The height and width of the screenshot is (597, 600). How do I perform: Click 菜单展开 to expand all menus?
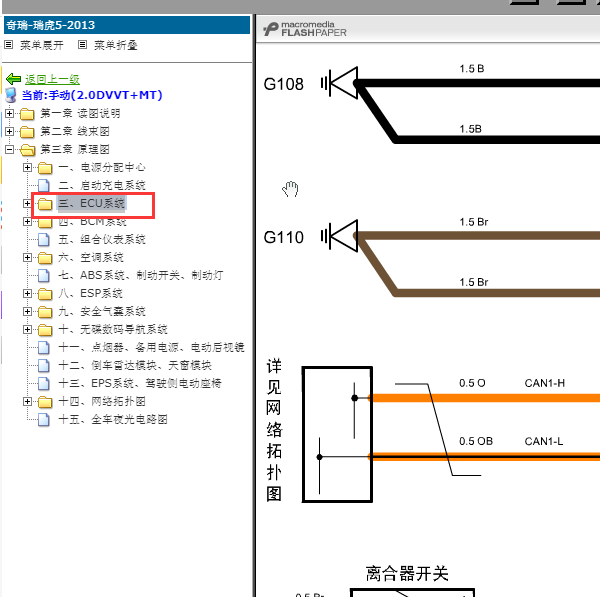[x=42, y=45]
